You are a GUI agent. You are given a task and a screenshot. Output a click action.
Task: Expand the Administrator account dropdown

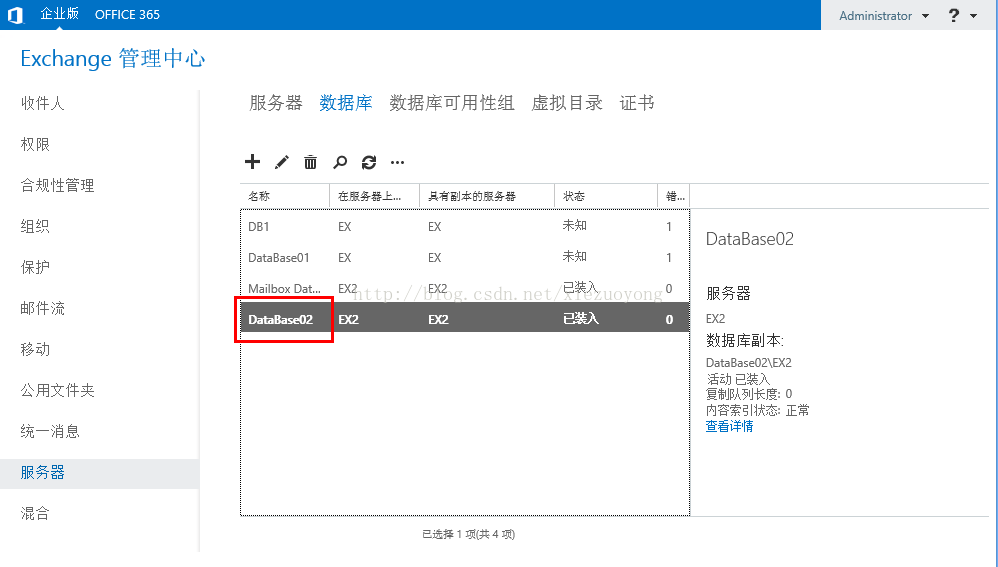[x=925, y=16]
